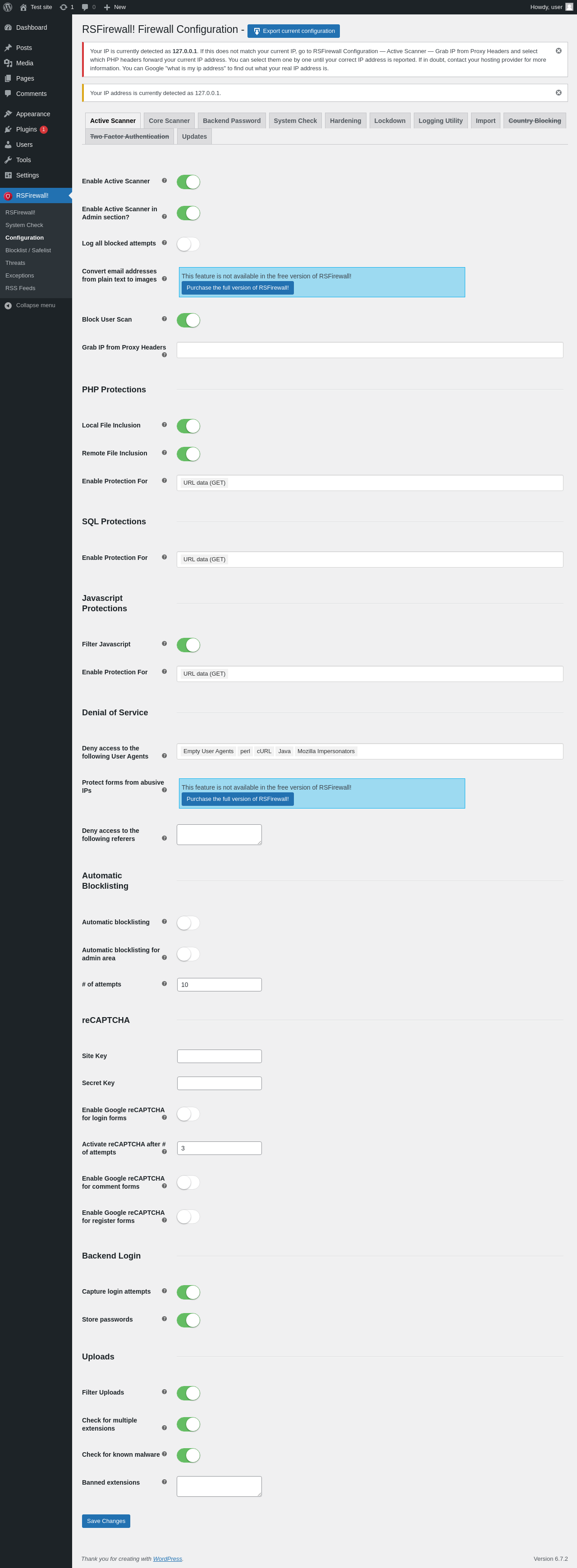The image size is (577, 1568).
Task: Open the System Check tab
Action: point(296,121)
